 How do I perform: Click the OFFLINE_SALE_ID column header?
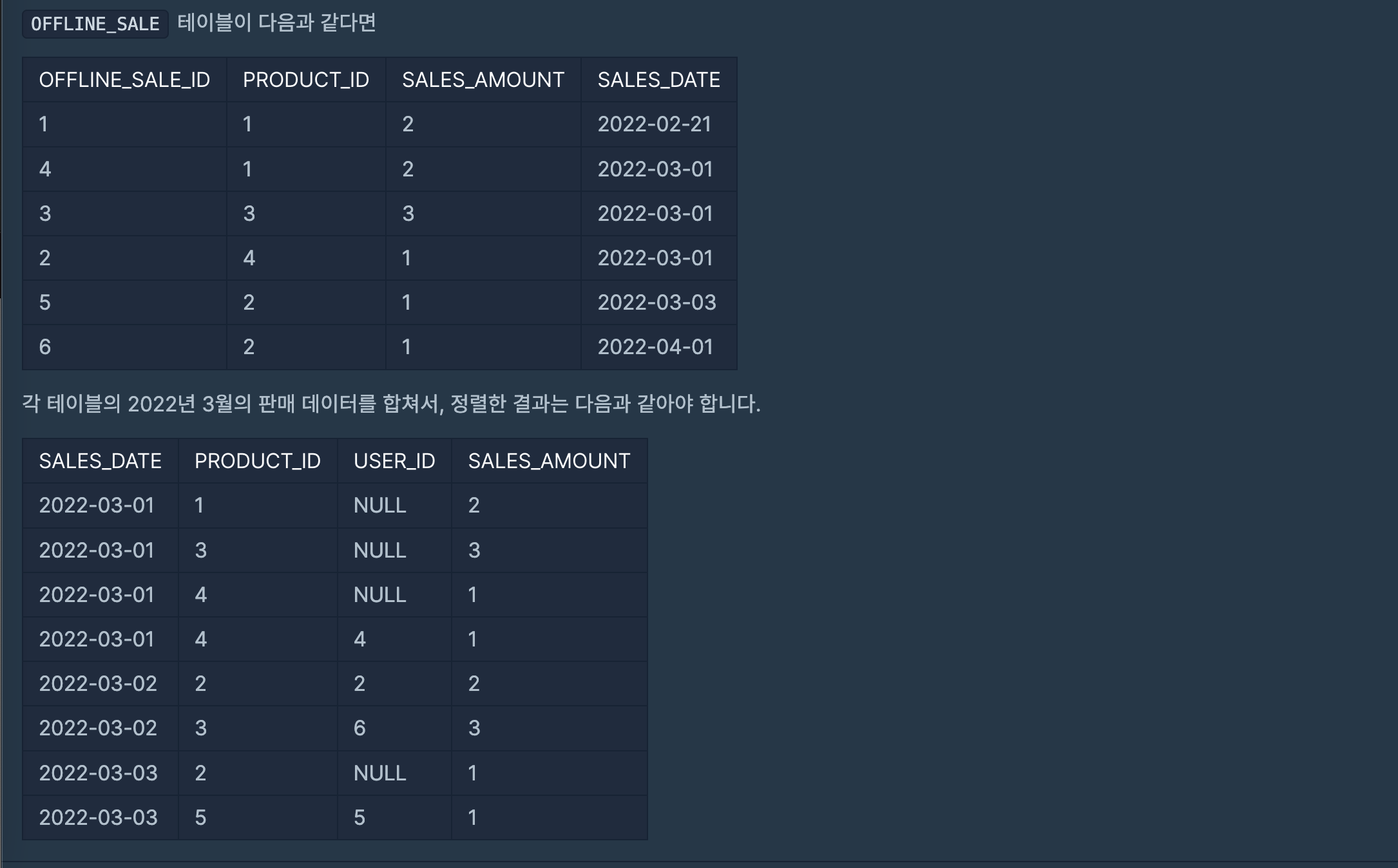pos(124,80)
